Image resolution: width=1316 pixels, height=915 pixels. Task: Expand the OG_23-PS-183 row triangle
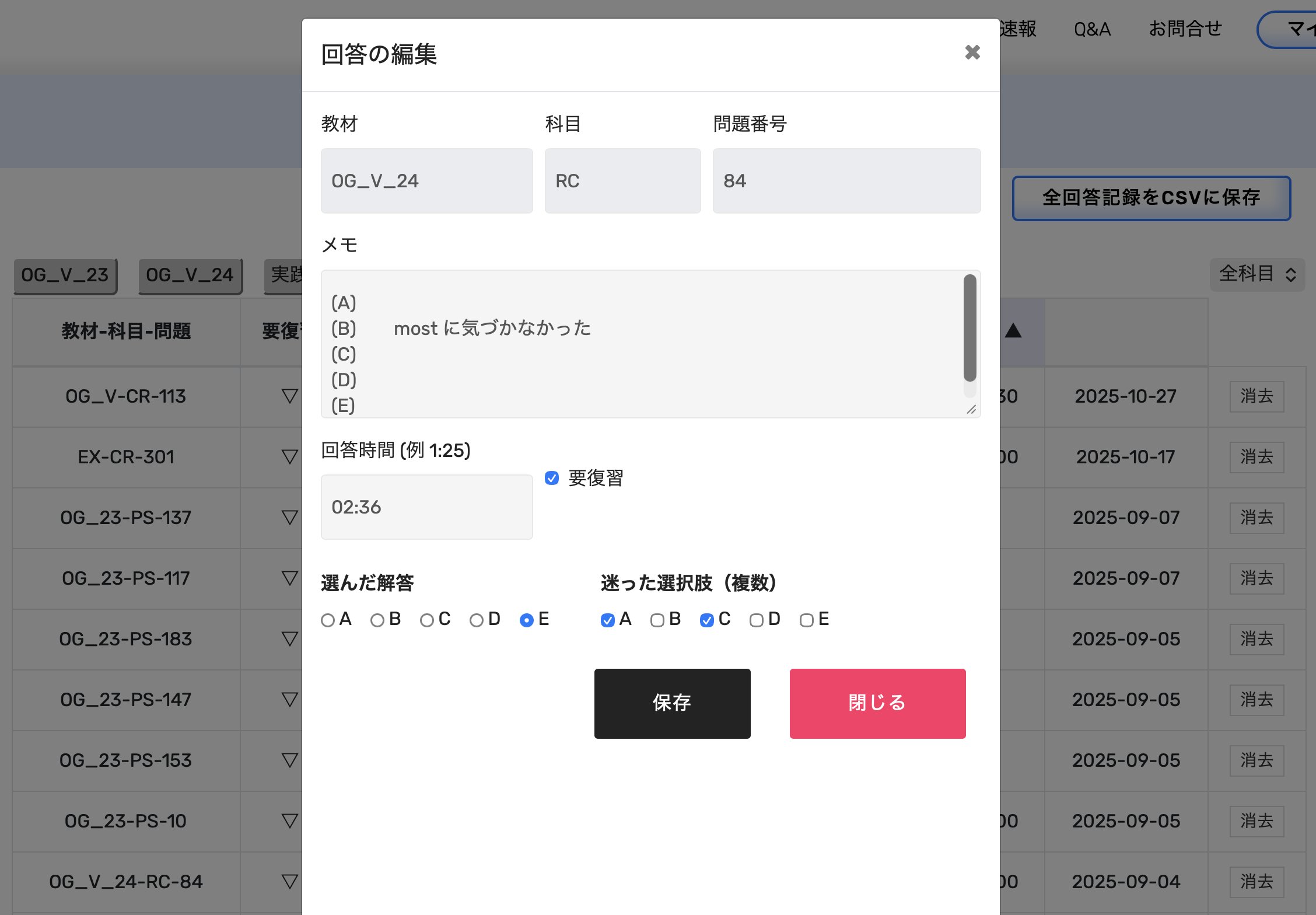click(x=289, y=639)
